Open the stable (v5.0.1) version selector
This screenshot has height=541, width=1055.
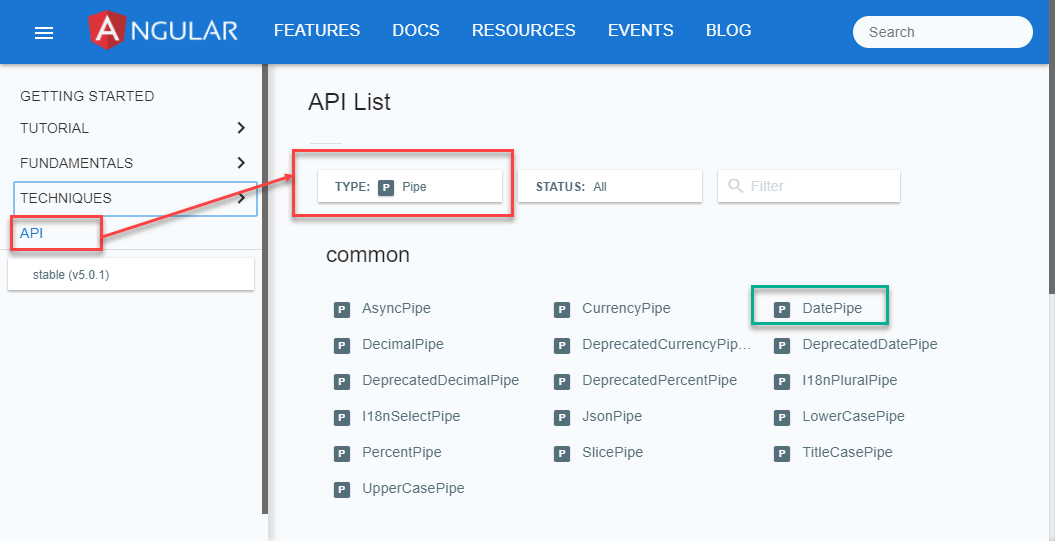tap(130, 274)
